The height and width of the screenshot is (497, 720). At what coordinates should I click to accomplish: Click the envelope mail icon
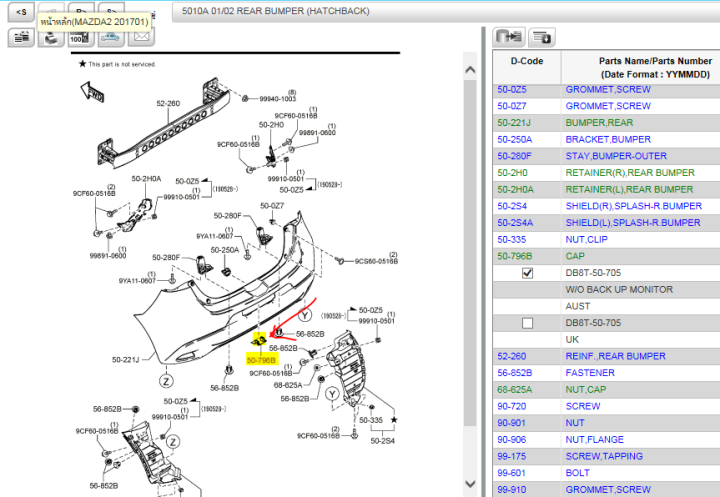[142, 38]
